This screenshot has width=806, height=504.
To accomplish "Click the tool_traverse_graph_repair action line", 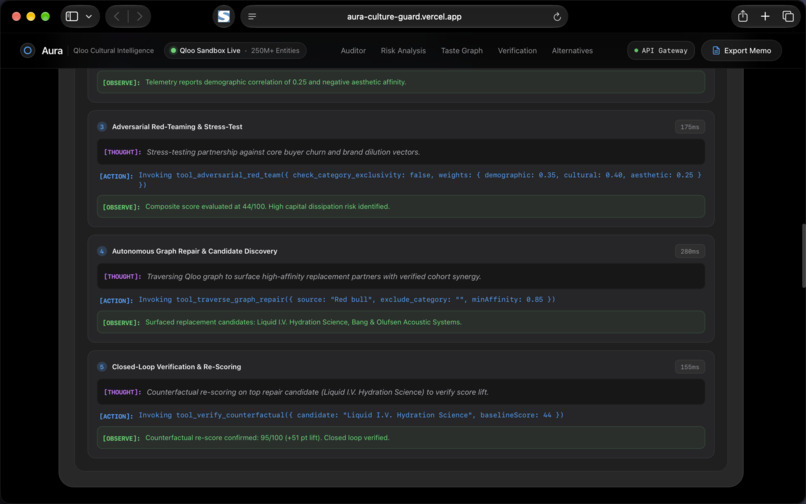I will pyautogui.click(x=327, y=299).
